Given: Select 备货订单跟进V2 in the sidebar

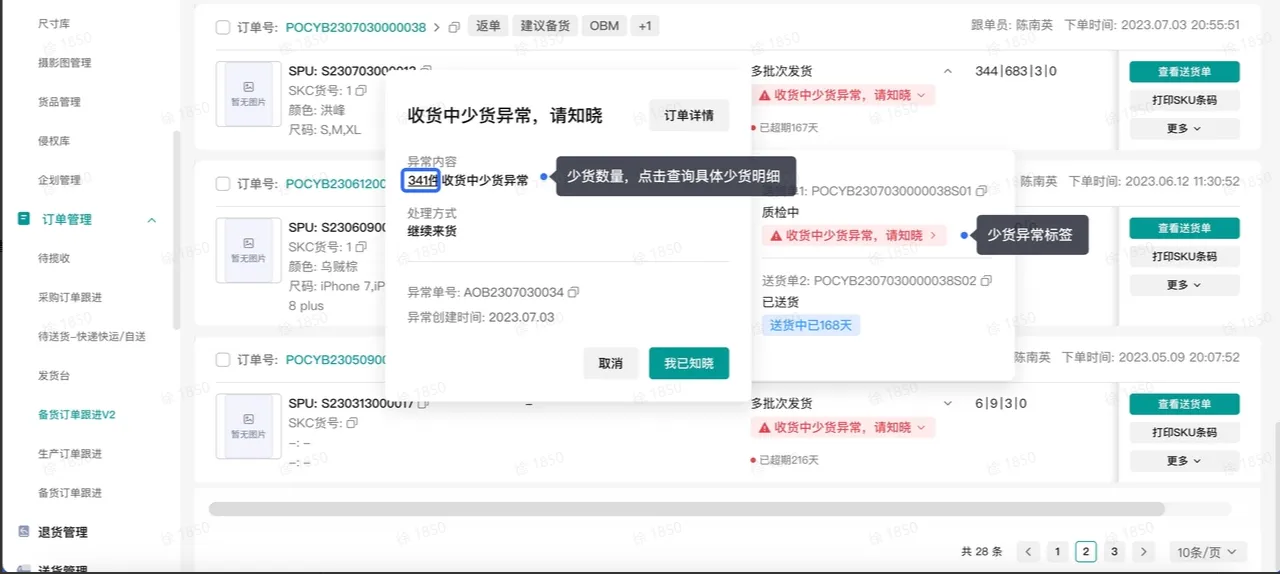Looking at the screenshot, I should (77, 414).
